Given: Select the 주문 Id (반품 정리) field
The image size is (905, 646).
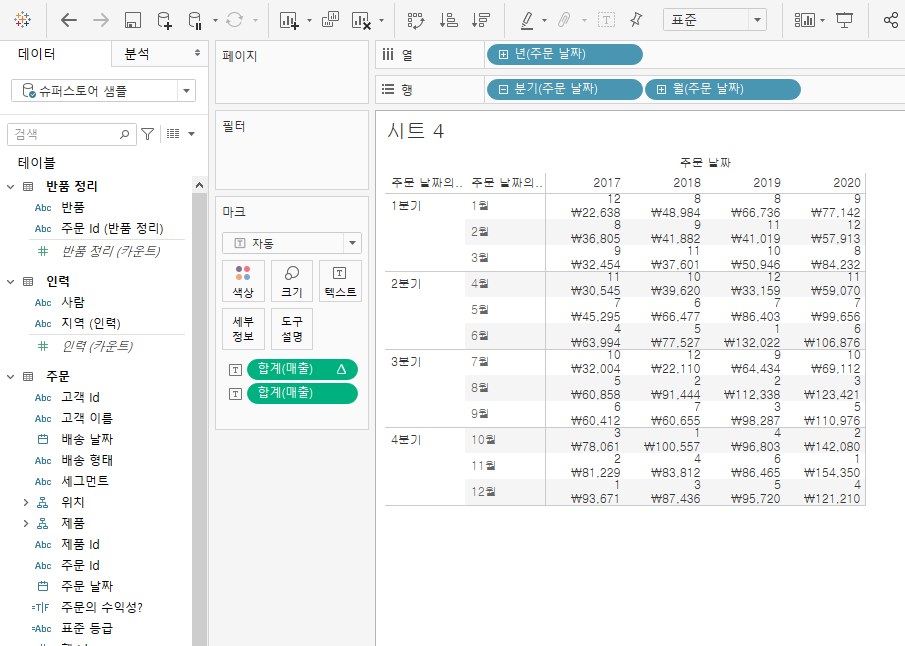Looking at the screenshot, I should coord(112,229).
